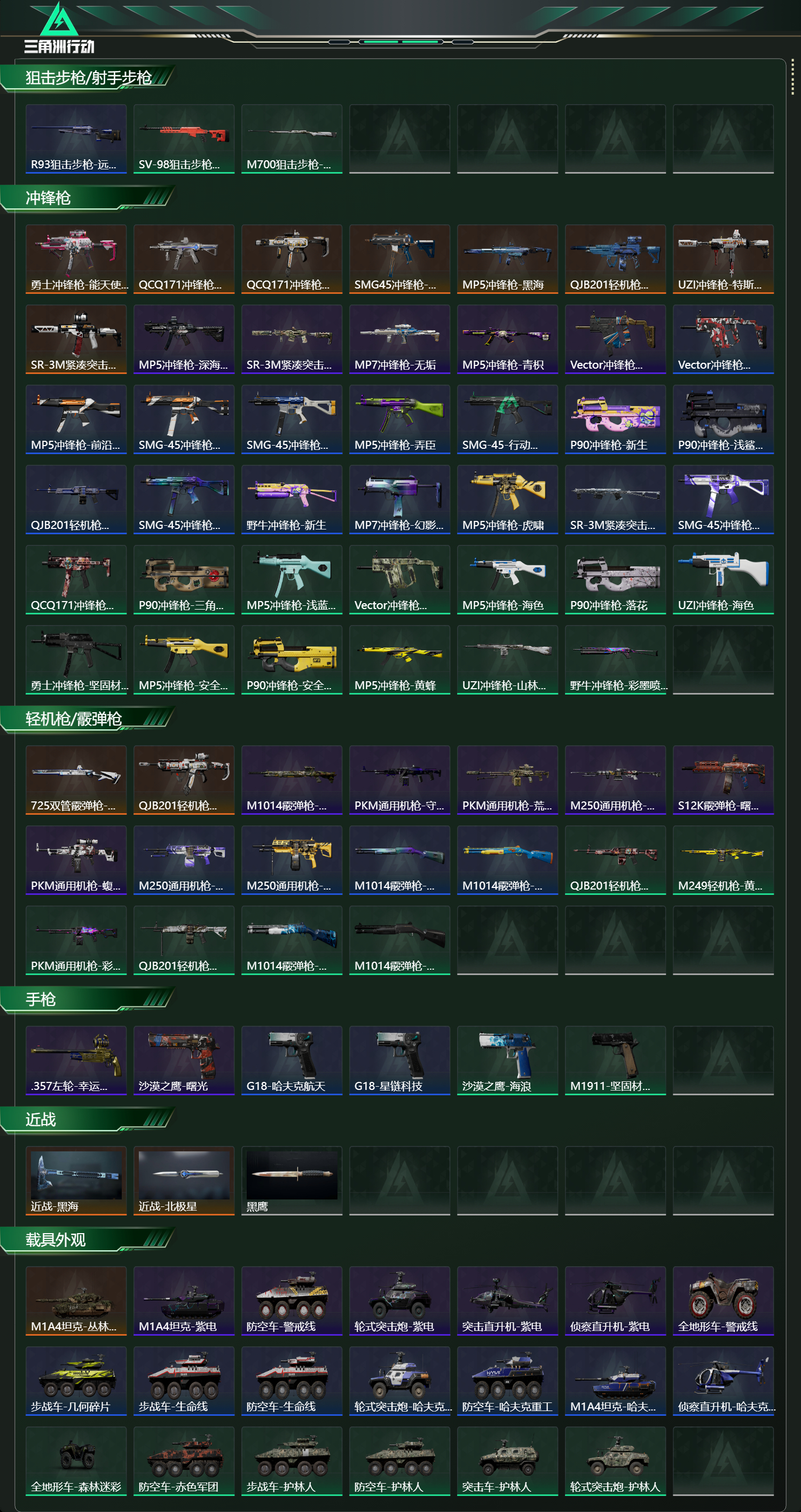Click the 狙击步枪/射手步枪 category header
801x1512 pixels.
pyautogui.click(x=88, y=78)
